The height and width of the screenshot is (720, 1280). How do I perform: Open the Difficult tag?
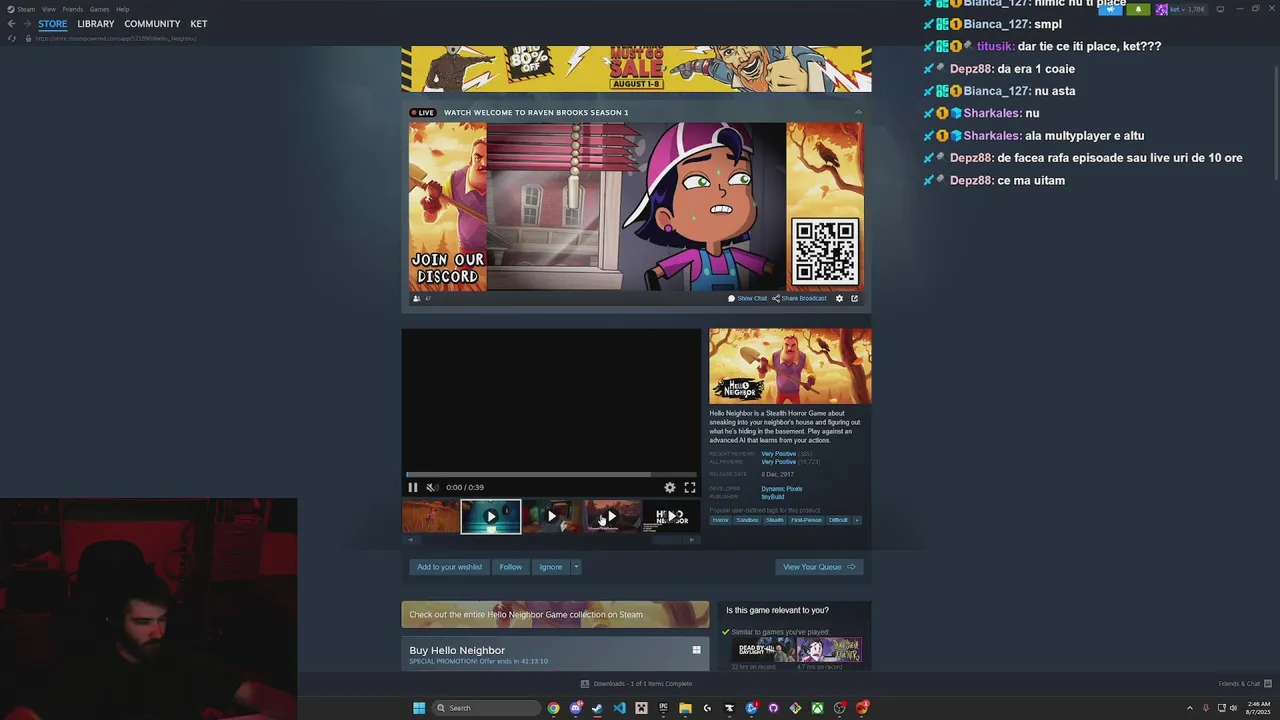coord(838,520)
